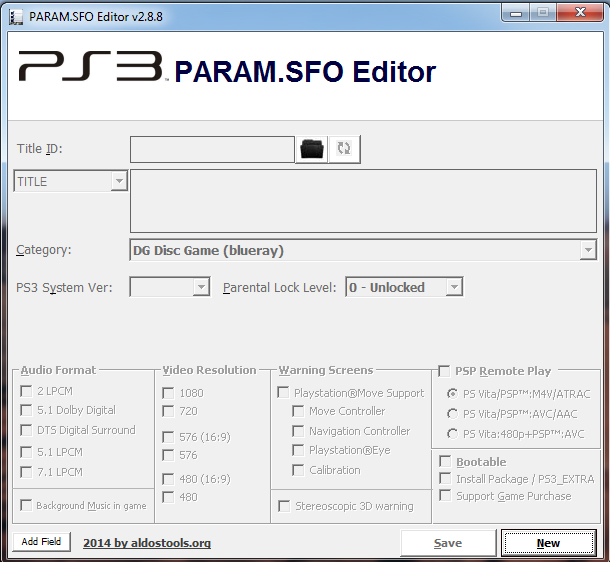Click the folder open icon
This screenshot has width=610, height=562.
point(312,149)
